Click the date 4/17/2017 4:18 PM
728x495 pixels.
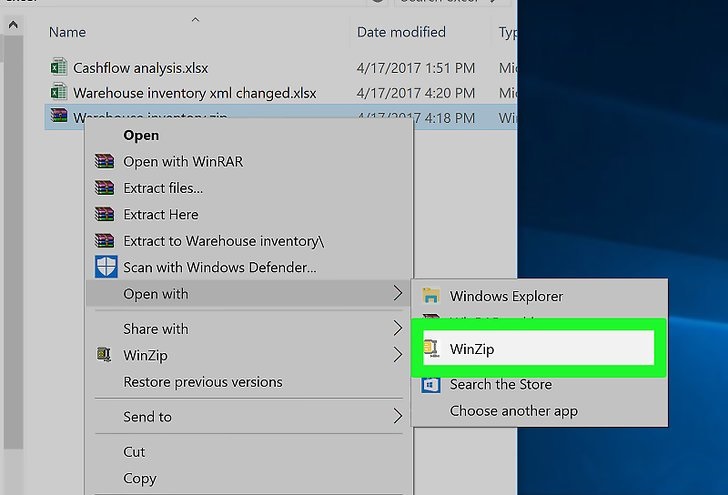(416, 117)
